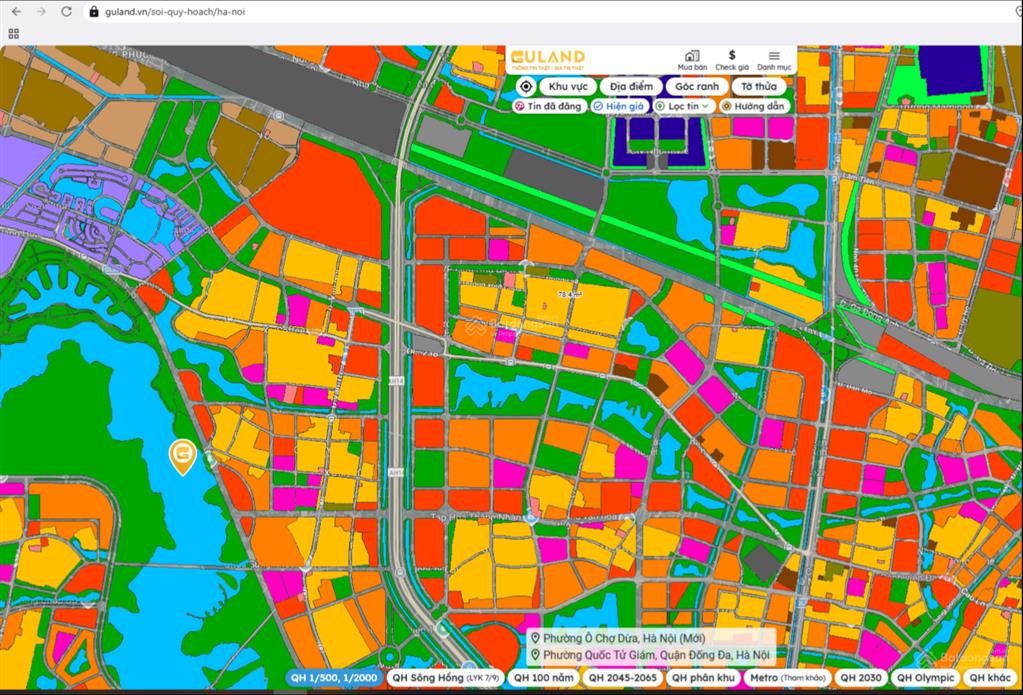The width and height of the screenshot is (1023, 695).
Task: Click the browser forward arrow
Action: tap(41, 12)
